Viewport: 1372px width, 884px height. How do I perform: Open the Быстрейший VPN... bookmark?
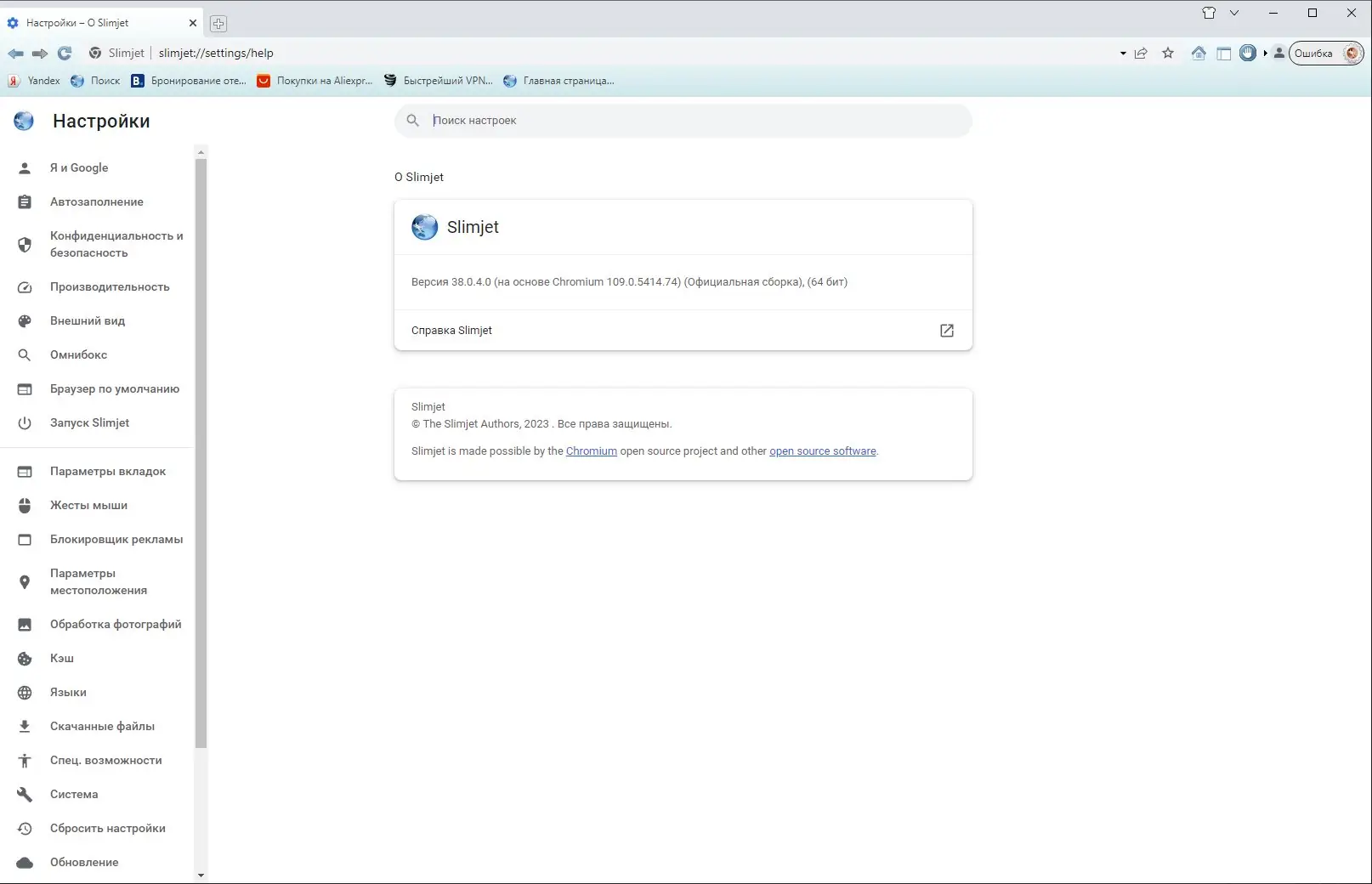[x=439, y=81]
